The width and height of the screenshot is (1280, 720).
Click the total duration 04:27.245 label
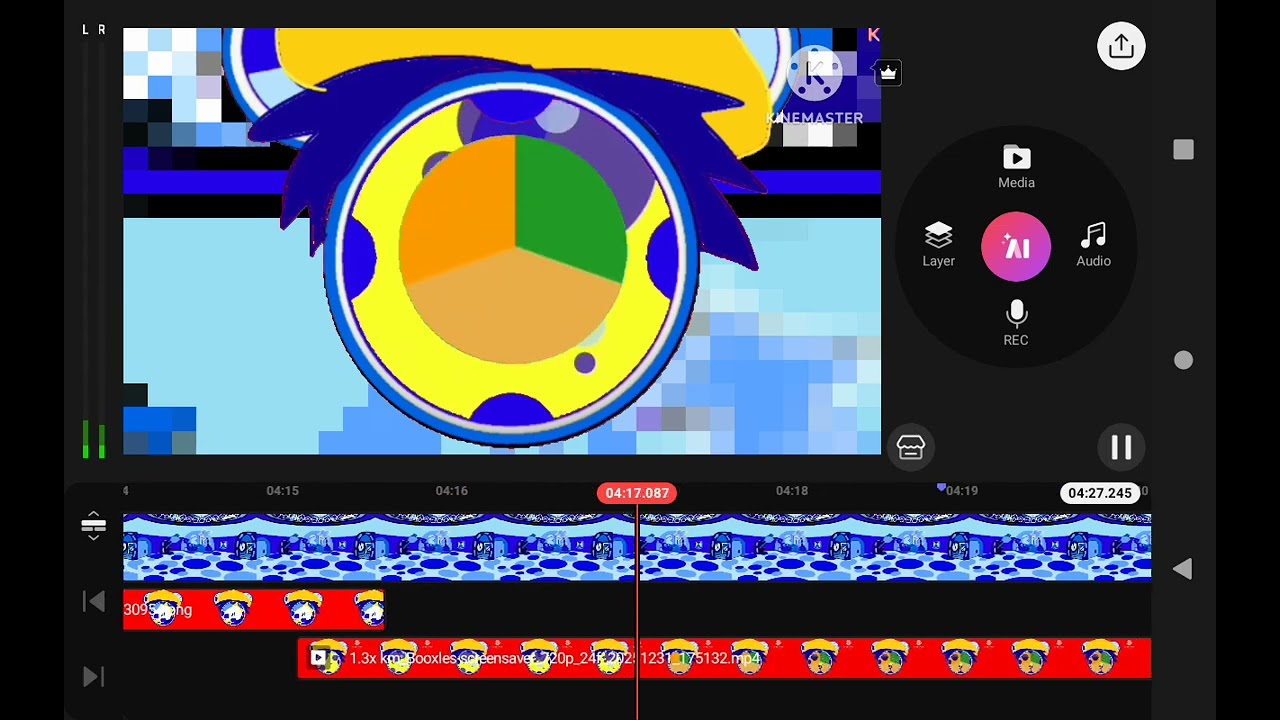[x=1100, y=493]
